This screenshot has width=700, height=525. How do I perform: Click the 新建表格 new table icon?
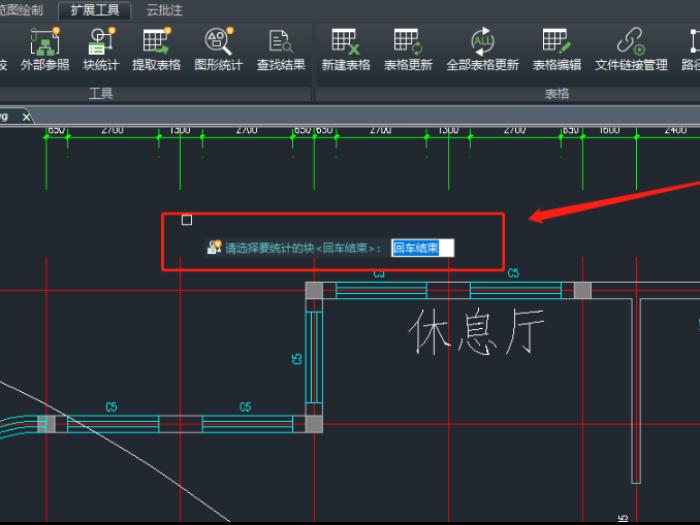coord(345,42)
